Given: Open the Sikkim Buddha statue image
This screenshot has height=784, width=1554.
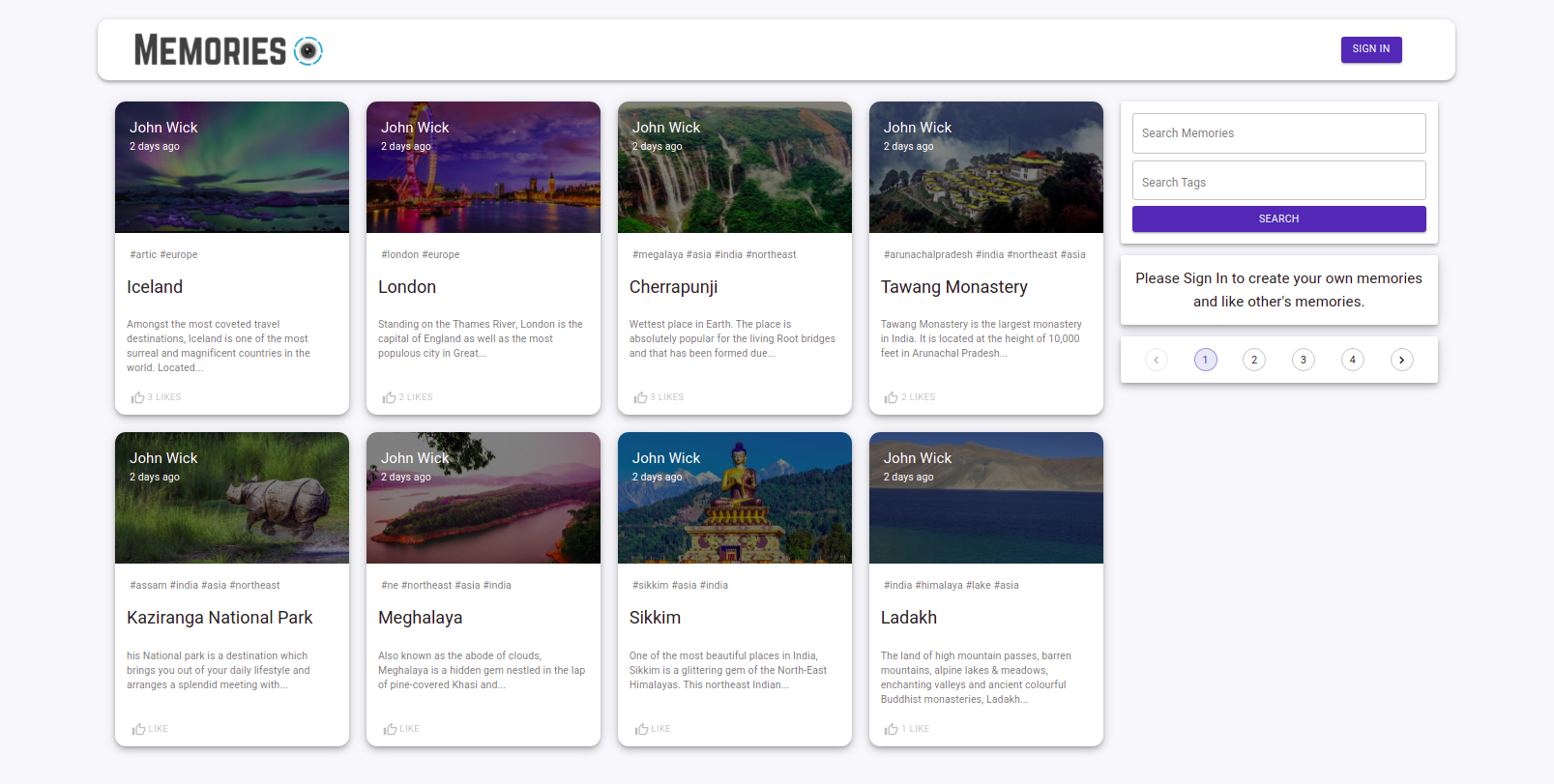Looking at the screenshot, I should (735, 498).
